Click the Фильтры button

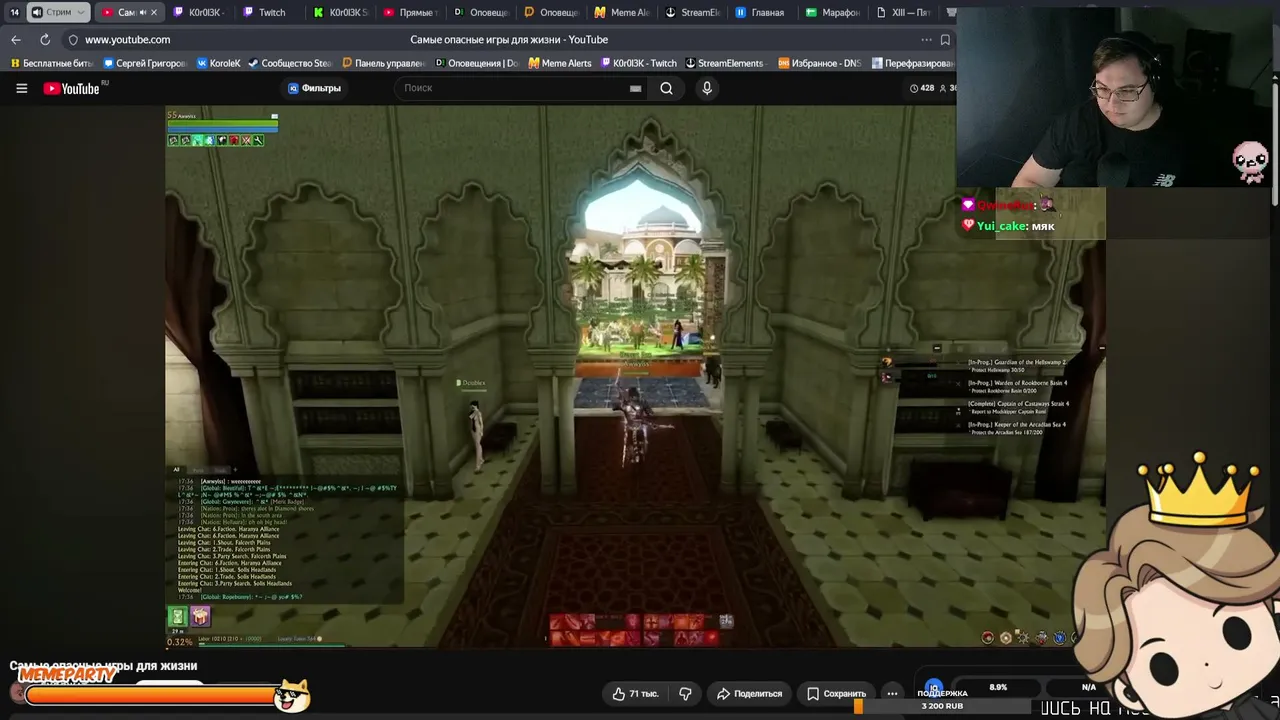pos(314,88)
